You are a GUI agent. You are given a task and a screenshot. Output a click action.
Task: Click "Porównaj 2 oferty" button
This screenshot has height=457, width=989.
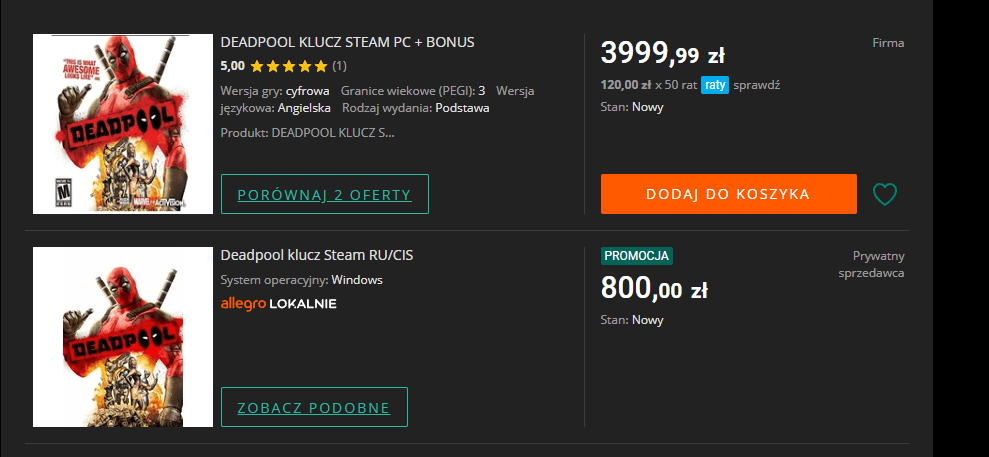pyautogui.click(x=324, y=194)
